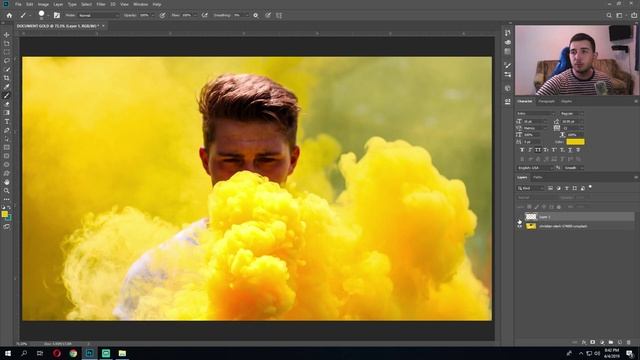Open the Window menu
Screen dimensions: 640x360
click(x=141, y=4)
